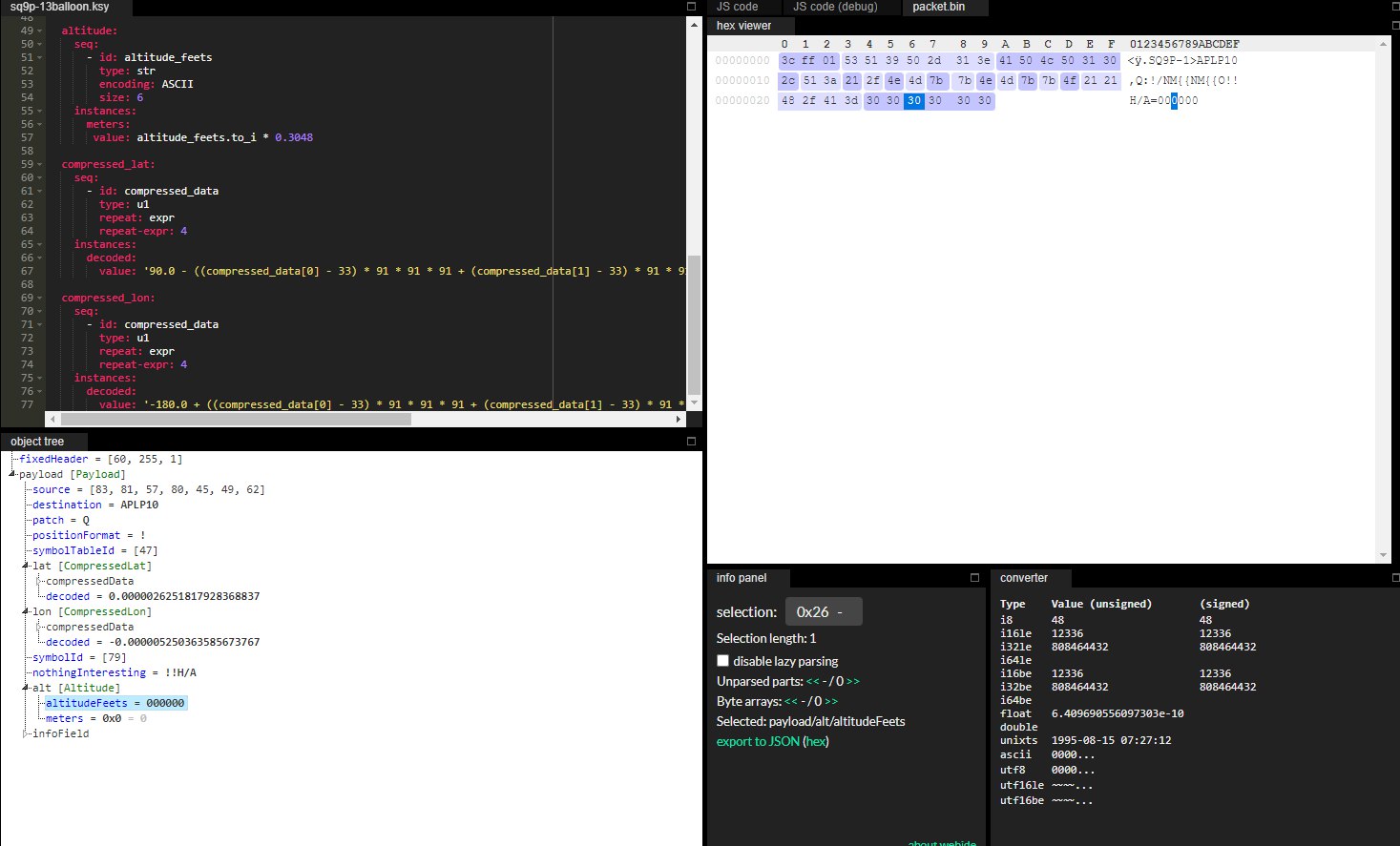The image size is (1400, 846).
Task: Click code editor scroll right arrow
Action: tap(679, 419)
